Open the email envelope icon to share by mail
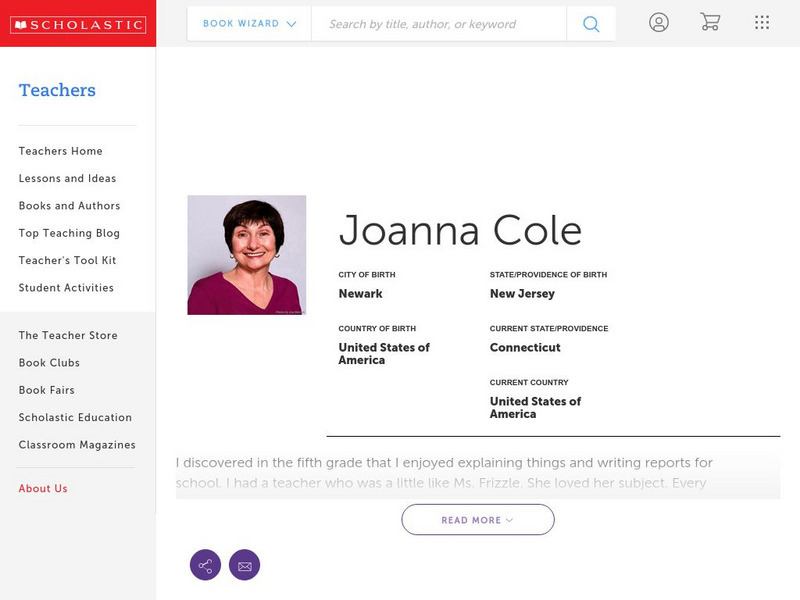This screenshot has height=600, width=800. tap(245, 564)
